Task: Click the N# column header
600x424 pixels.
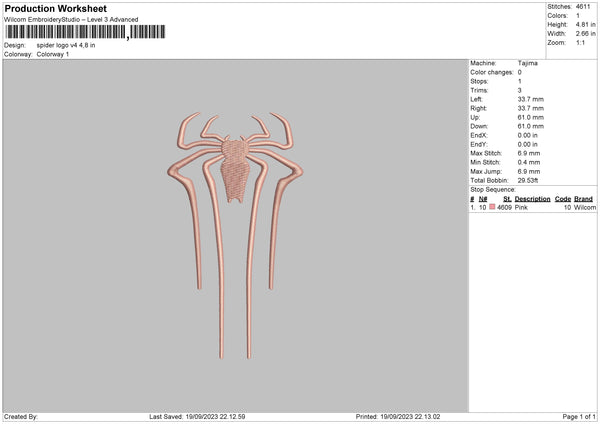Action: click(483, 199)
